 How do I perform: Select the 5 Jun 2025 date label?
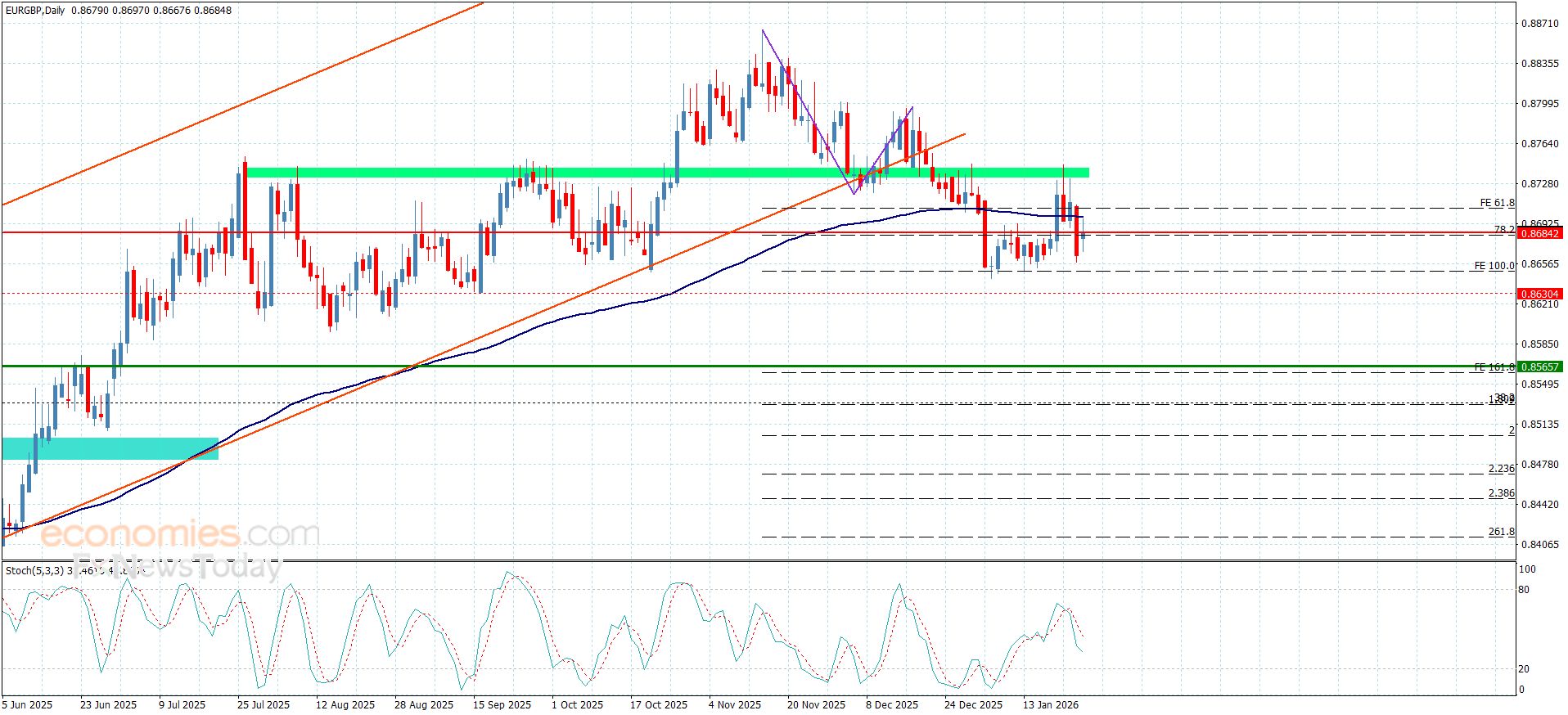pos(28,704)
